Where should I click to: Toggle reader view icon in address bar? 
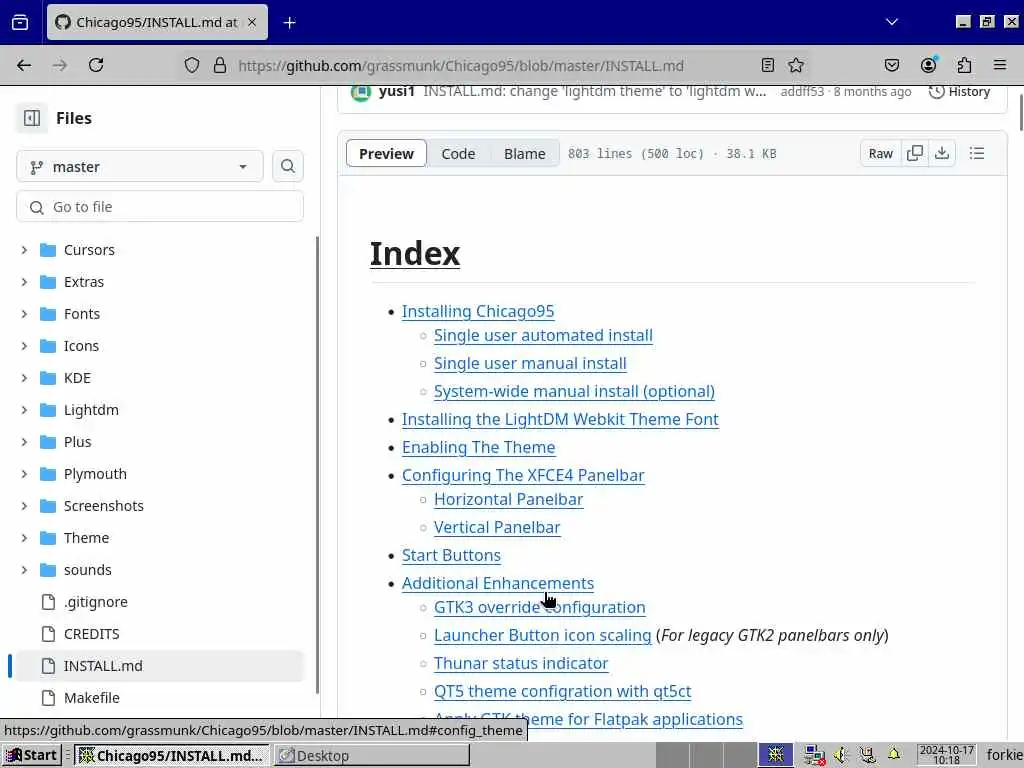(x=767, y=65)
